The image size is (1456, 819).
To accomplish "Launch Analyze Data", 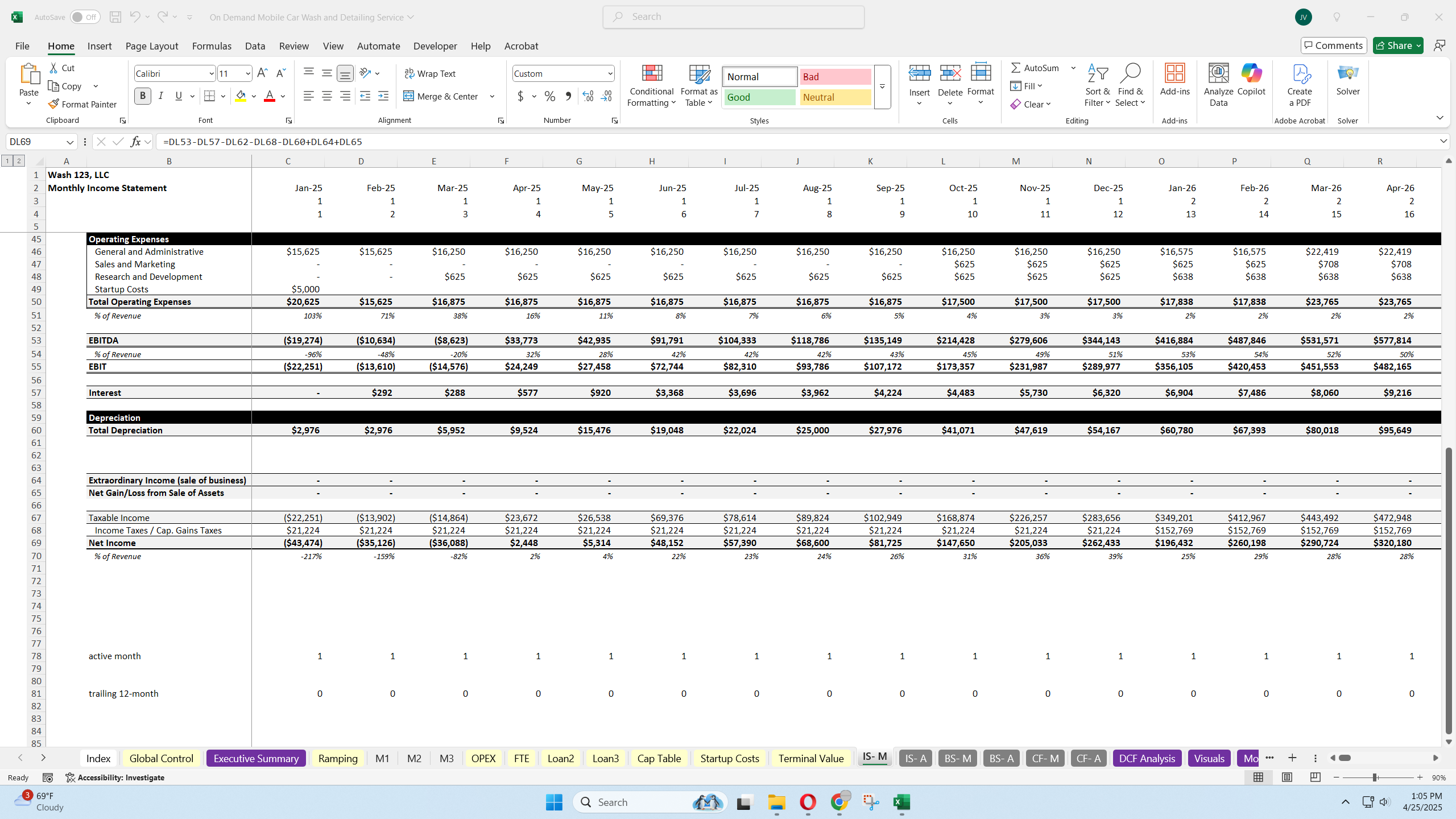I will (x=1217, y=85).
